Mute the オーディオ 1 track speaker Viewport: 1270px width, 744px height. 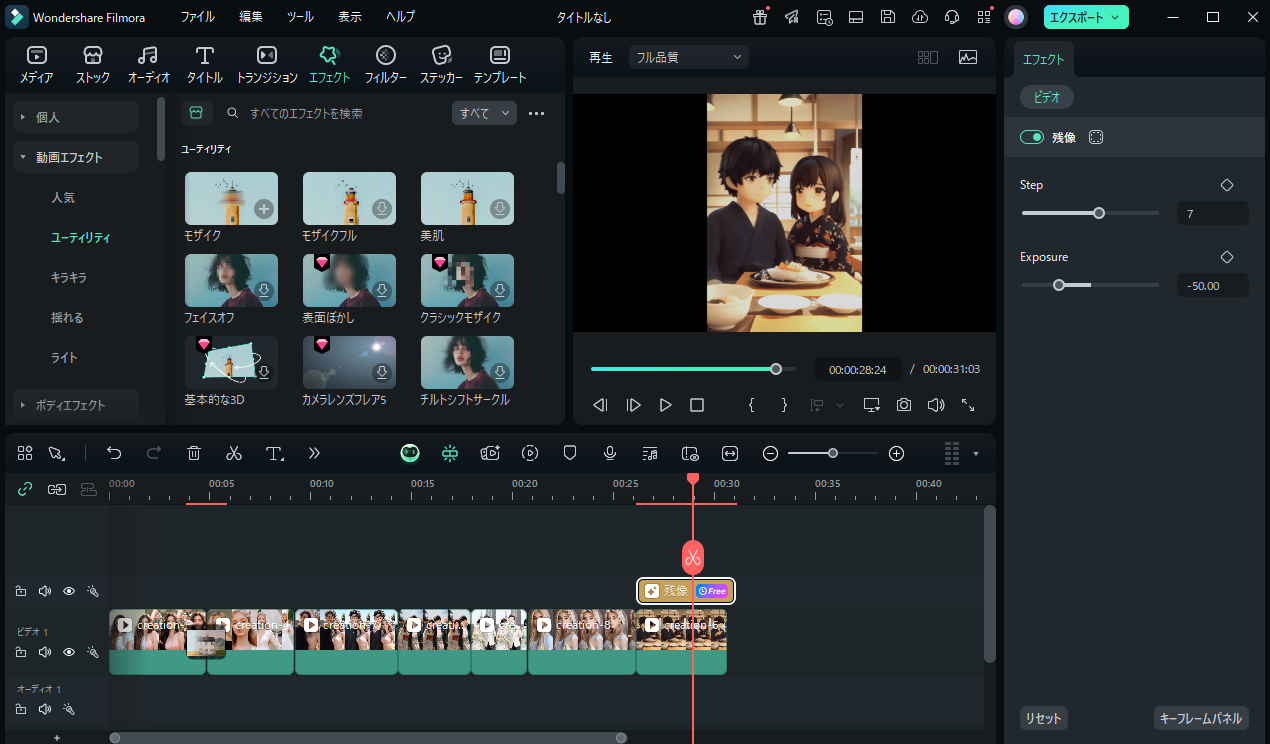(x=45, y=709)
